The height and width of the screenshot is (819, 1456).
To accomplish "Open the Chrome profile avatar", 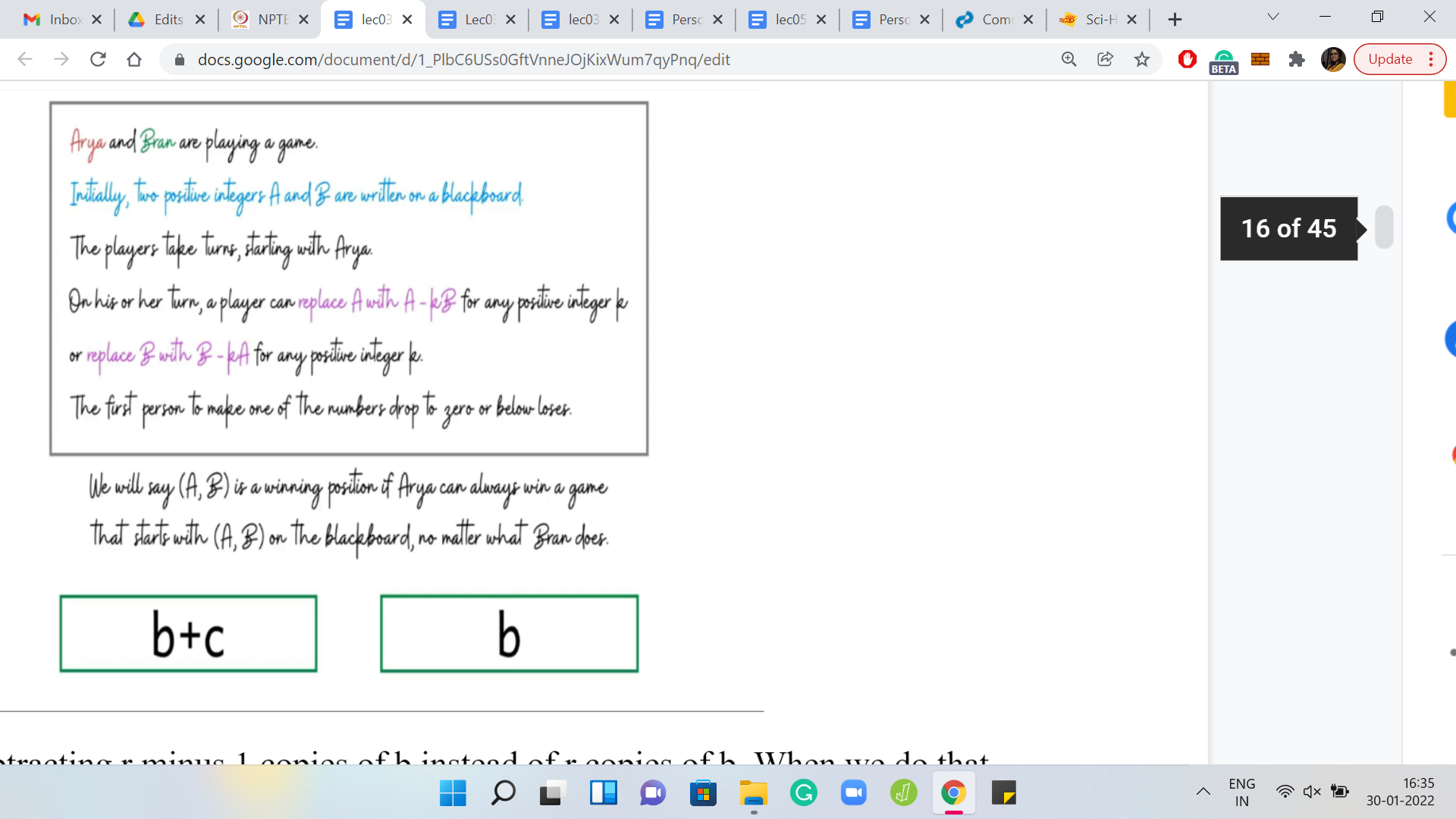I will click(x=1332, y=59).
